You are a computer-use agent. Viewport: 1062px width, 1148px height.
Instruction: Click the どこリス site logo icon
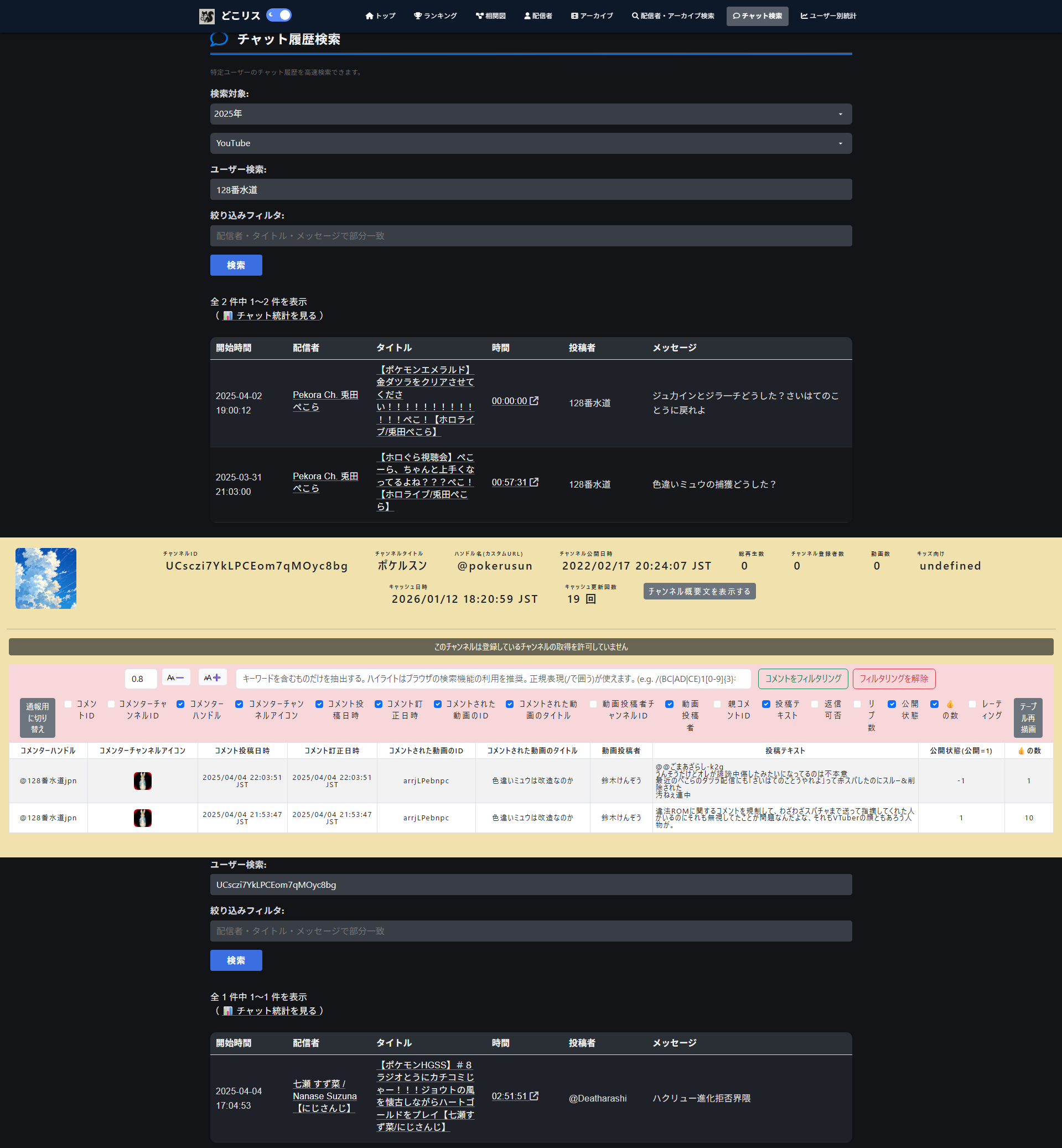[207, 16]
